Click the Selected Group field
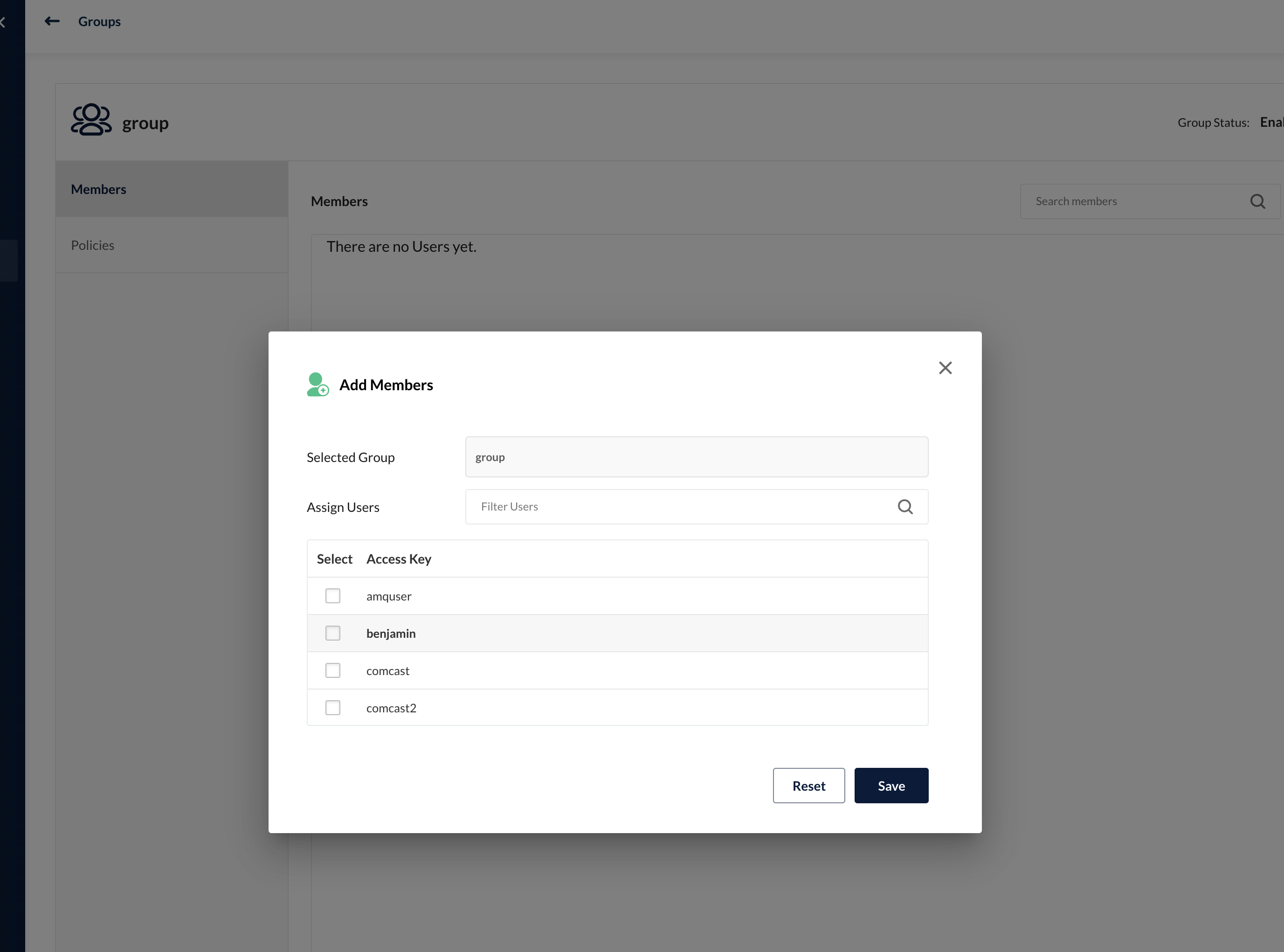This screenshot has width=1284, height=952. tap(696, 457)
